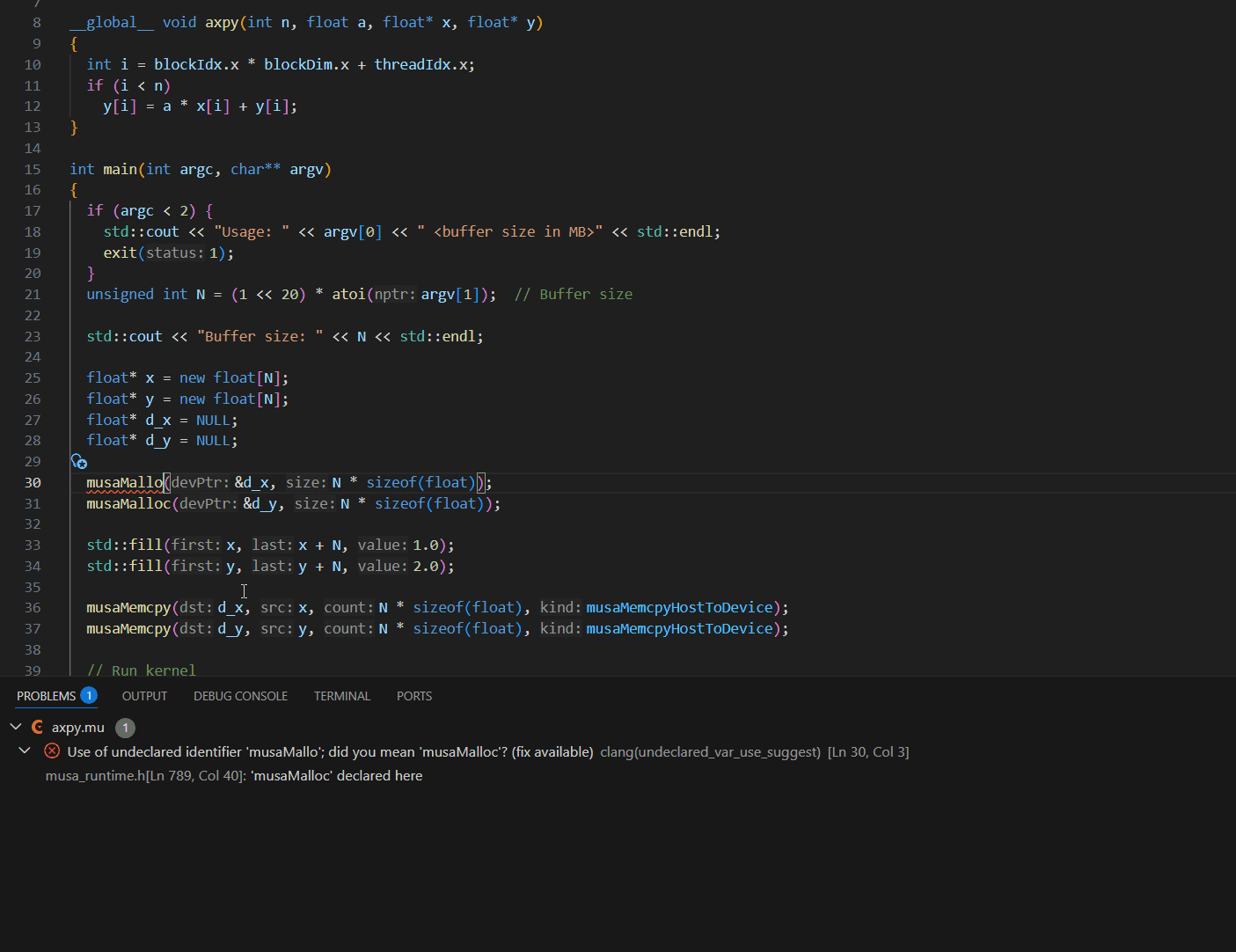Collapse the undeclared identifier error details
Image resolution: width=1236 pixels, height=952 pixels.
point(25,751)
